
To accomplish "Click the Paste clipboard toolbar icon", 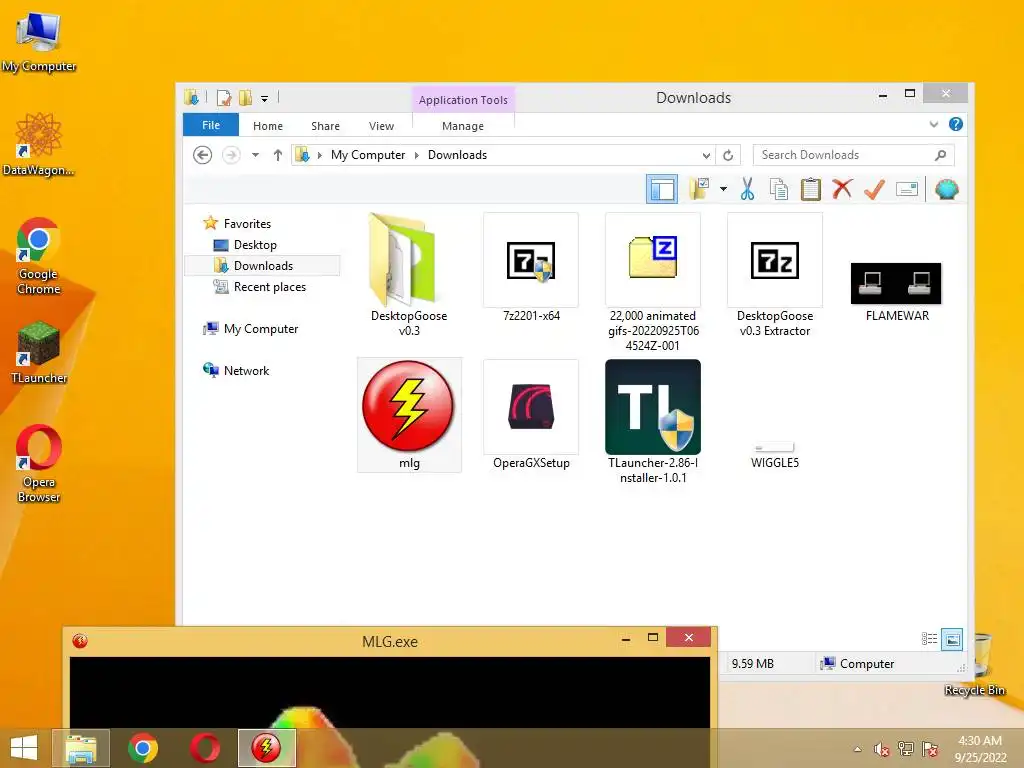I will tap(810, 189).
